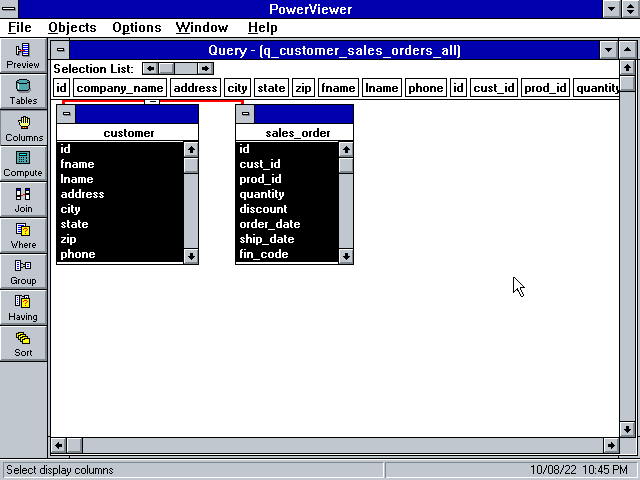Click quantity in the Selection List
Screen dimensions: 640x480
(597, 88)
